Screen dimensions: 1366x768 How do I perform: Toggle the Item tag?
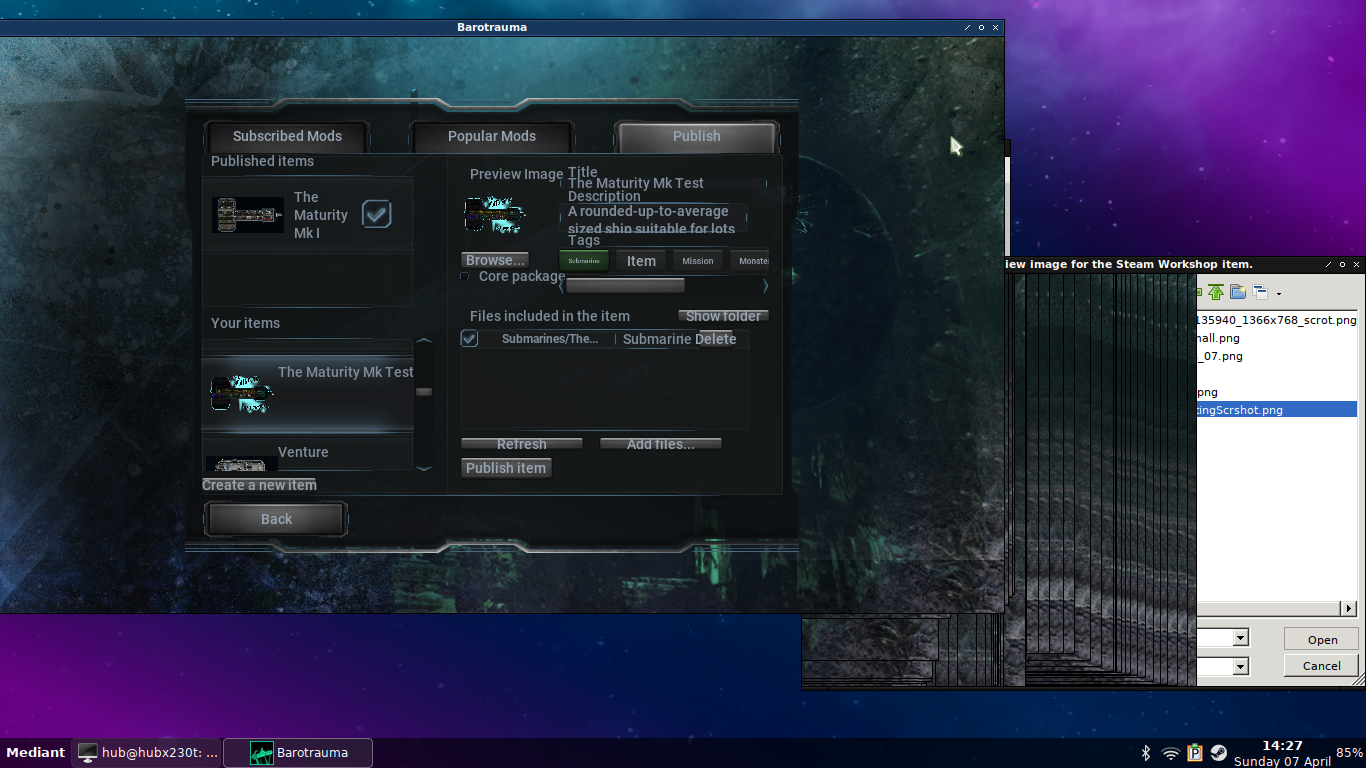pos(641,261)
